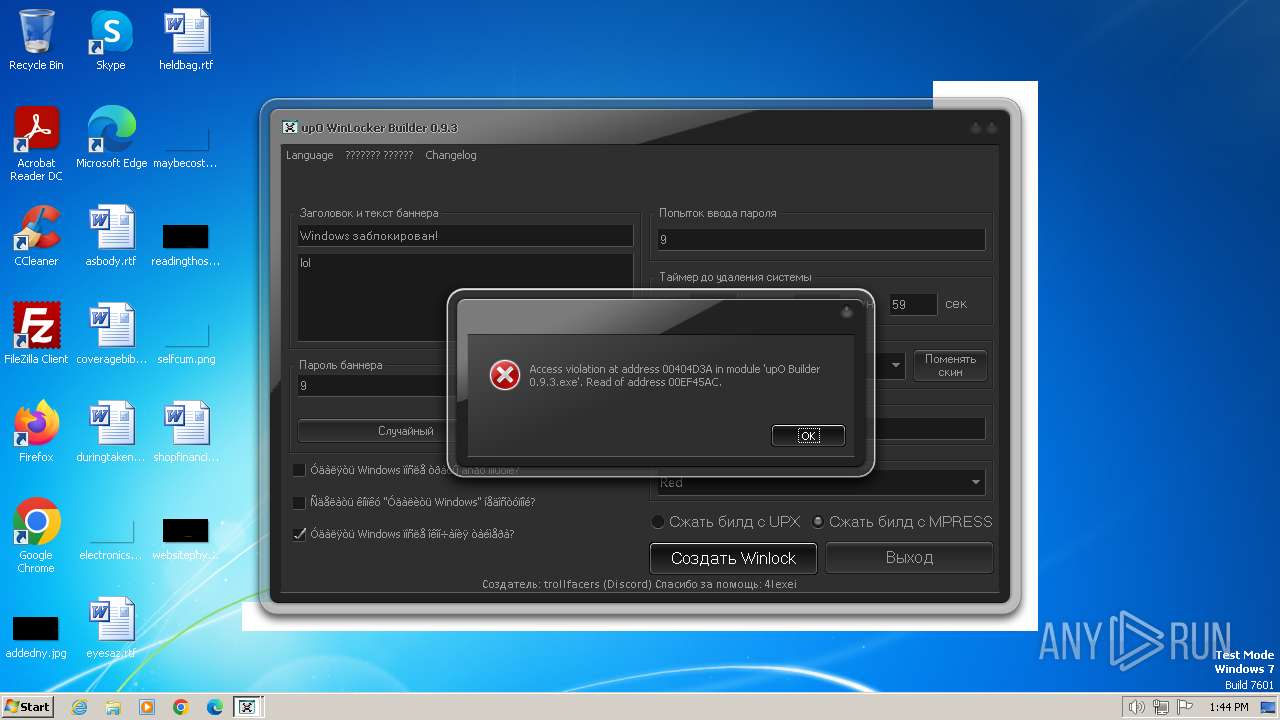
Task: Click the network icon in system tray
Action: pyautogui.click(x=1161, y=707)
